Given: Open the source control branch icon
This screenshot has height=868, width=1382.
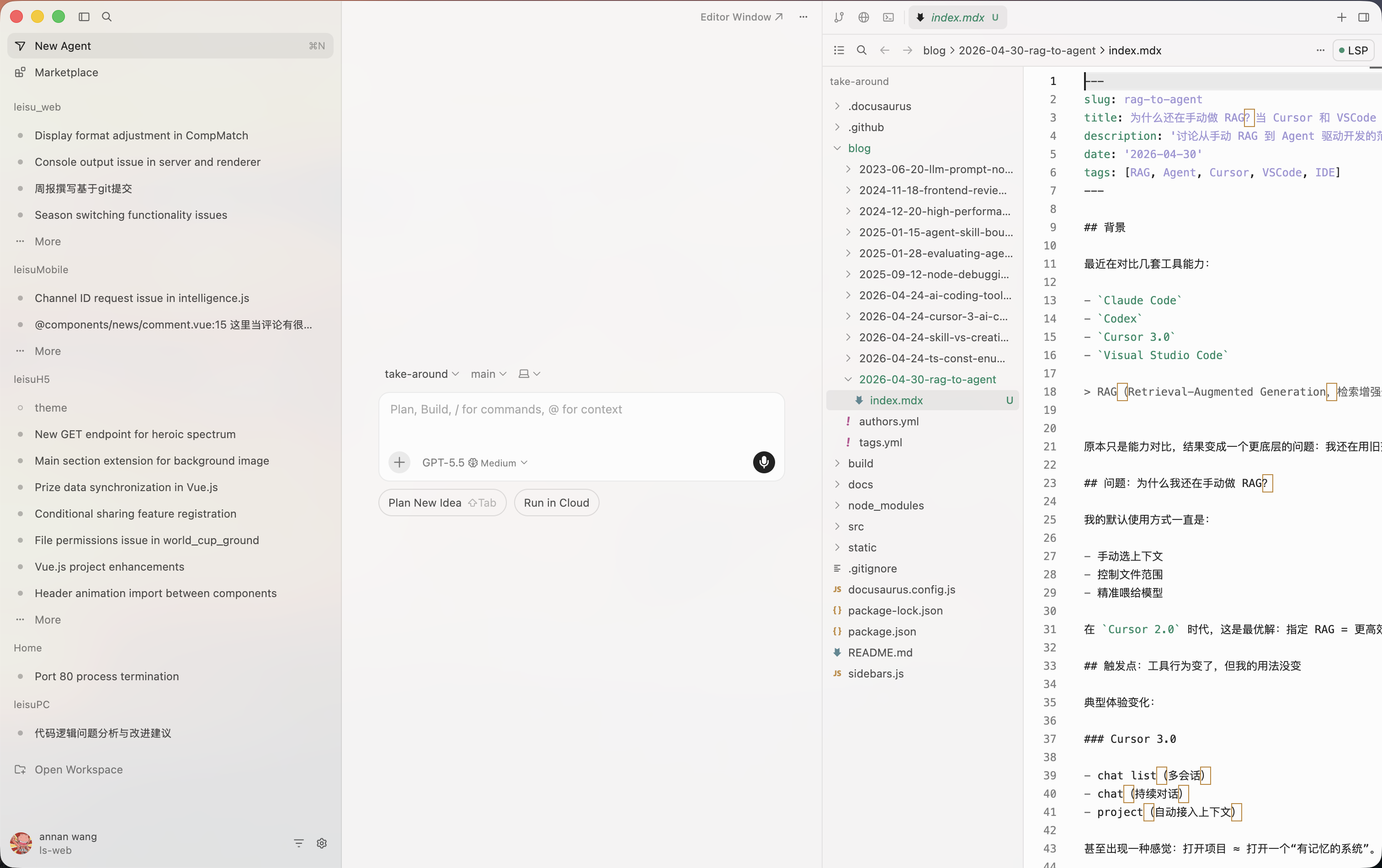Looking at the screenshot, I should pos(839,17).
